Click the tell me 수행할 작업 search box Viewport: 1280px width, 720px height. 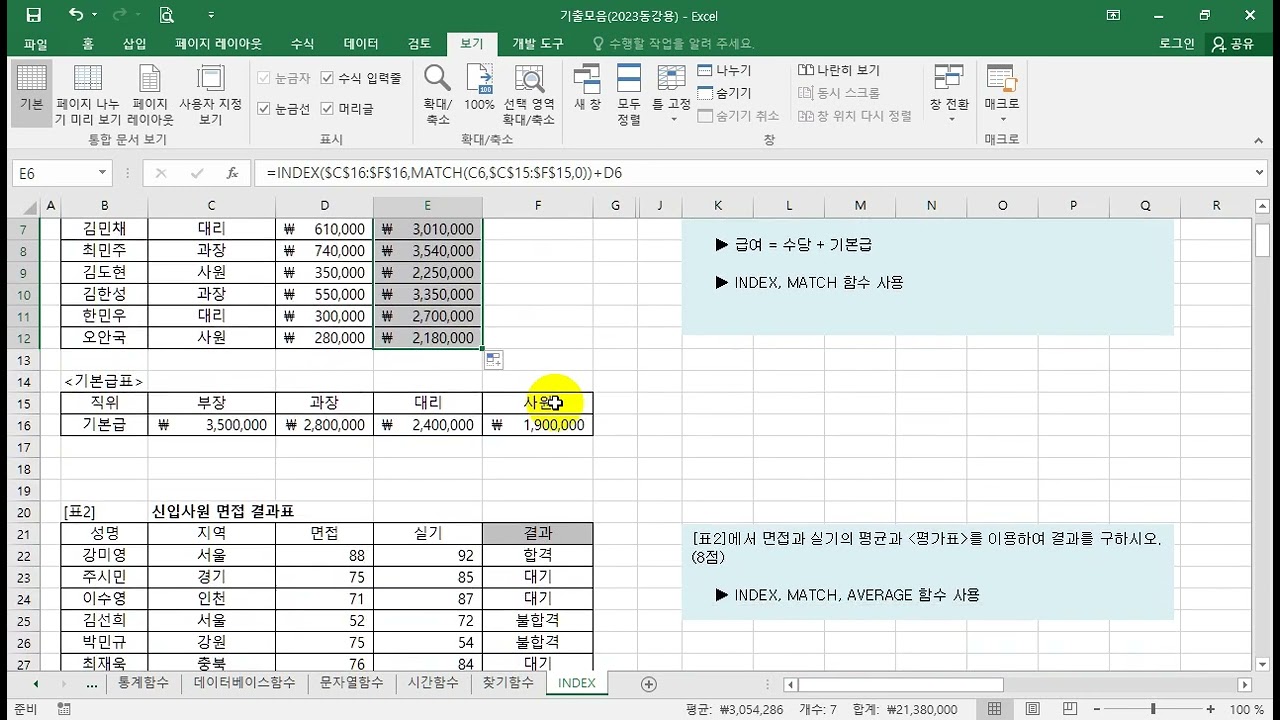(x=673, y=44)
